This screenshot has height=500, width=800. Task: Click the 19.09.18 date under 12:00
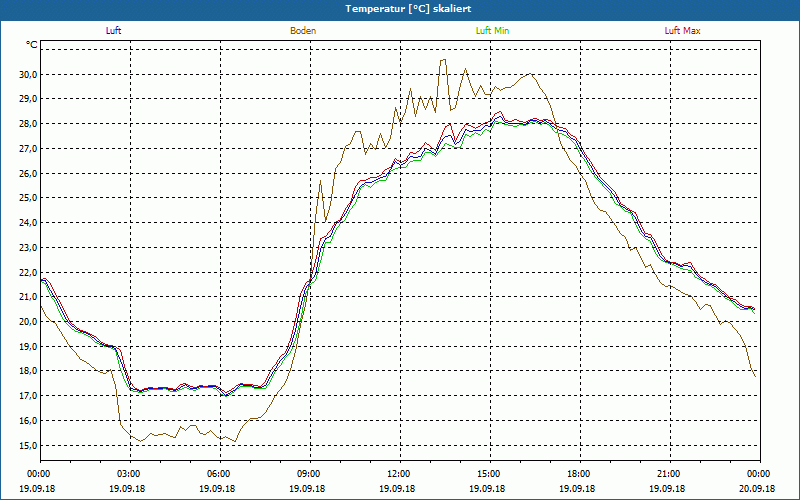click(x=397, y=488)
